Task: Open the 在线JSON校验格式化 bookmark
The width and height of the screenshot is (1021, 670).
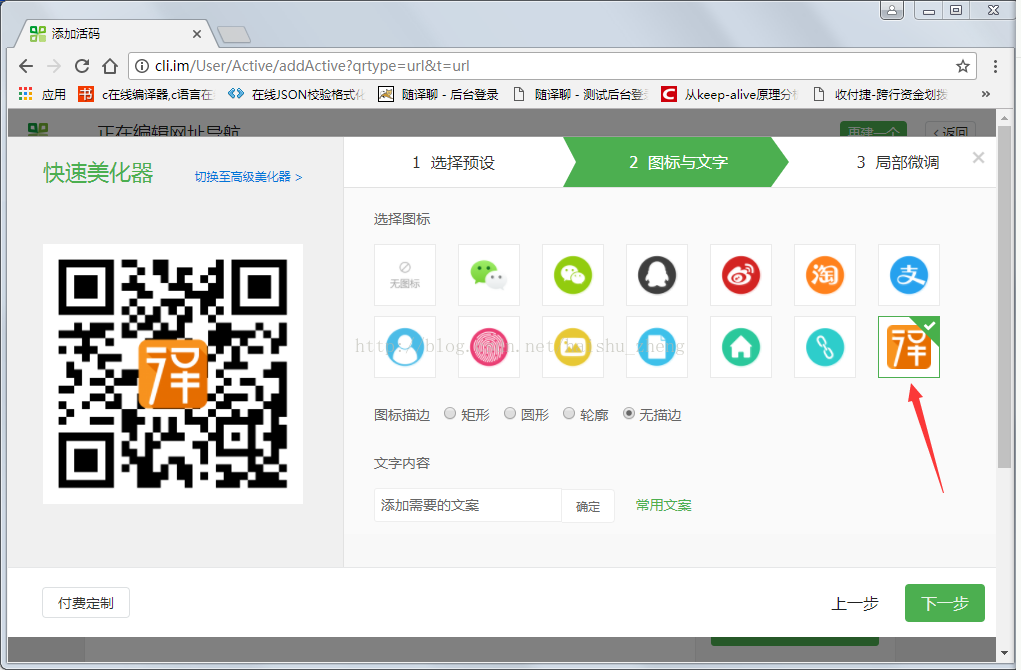Action: (297, 94)
